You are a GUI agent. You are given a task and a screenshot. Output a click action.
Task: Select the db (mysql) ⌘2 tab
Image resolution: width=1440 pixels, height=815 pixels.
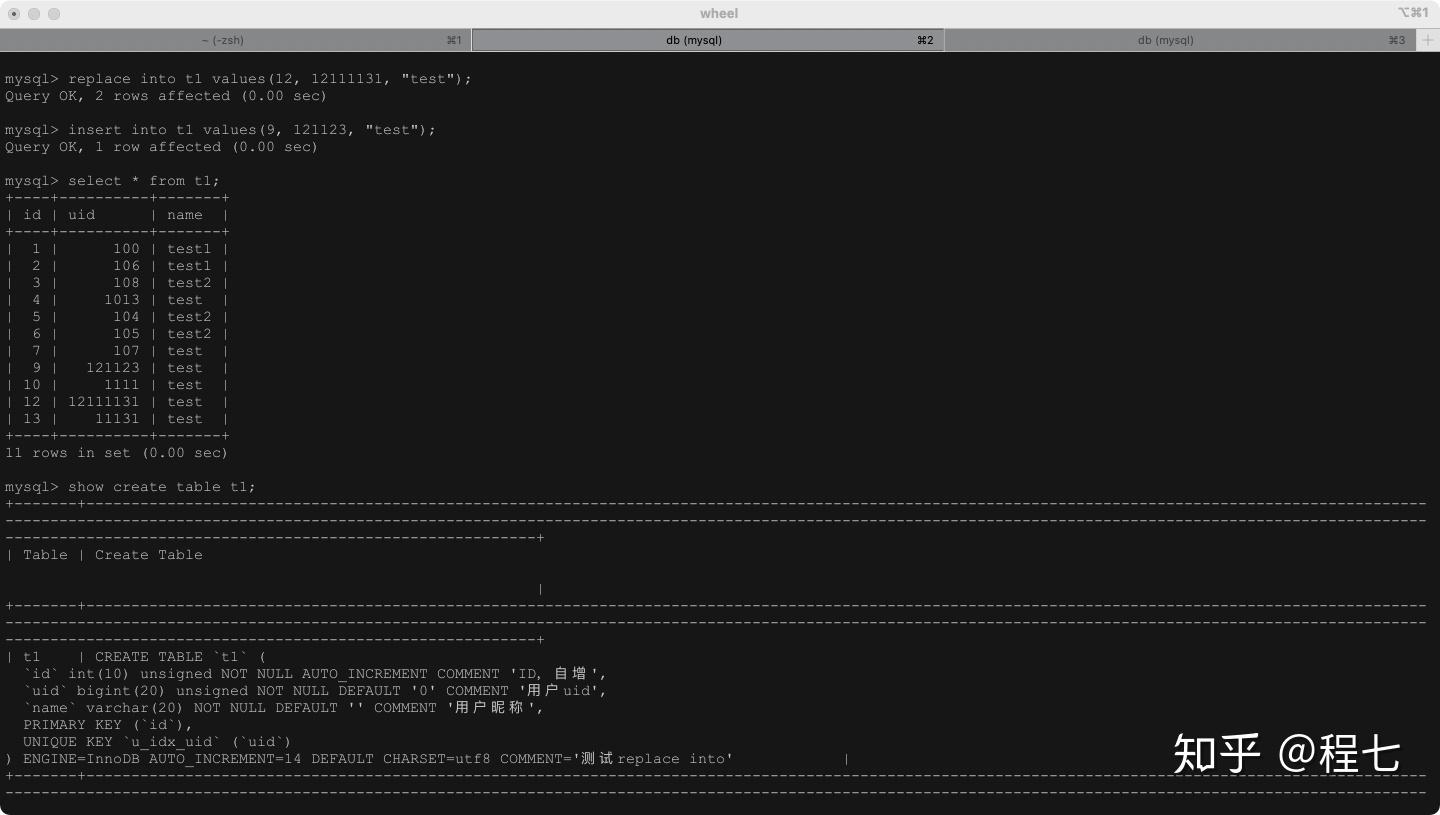[x=707, y=40]
